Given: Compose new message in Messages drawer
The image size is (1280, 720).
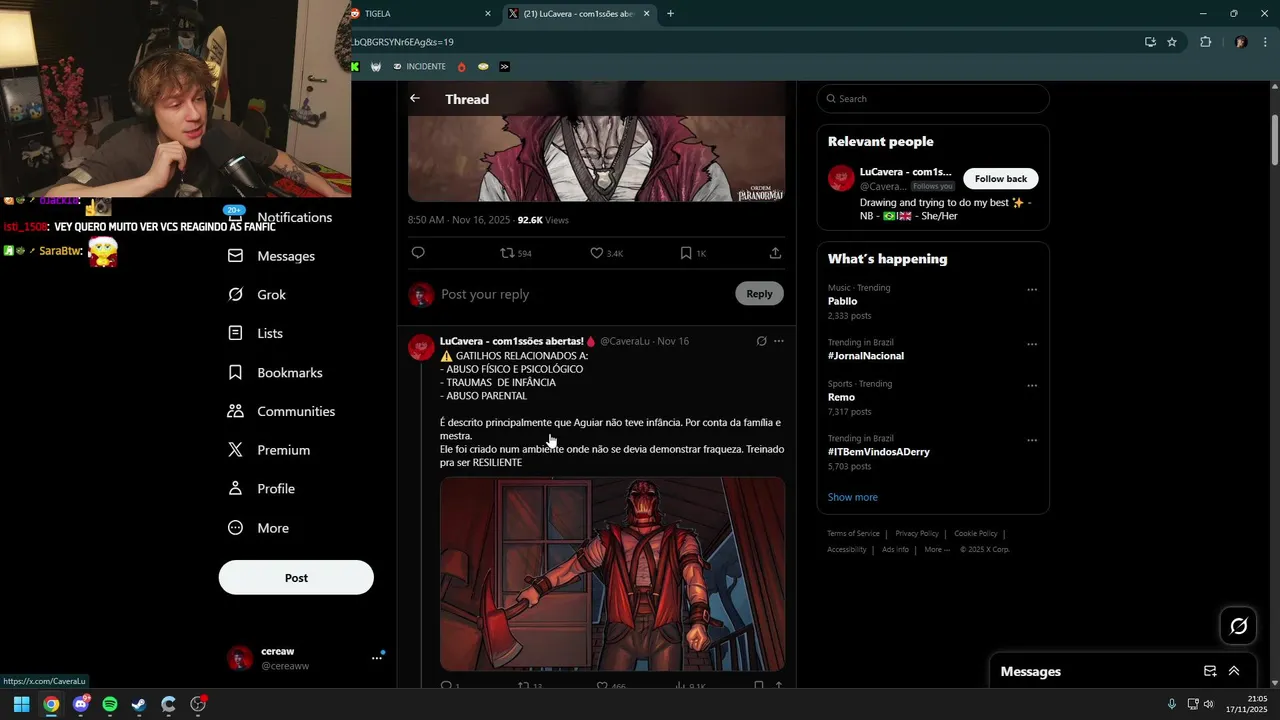Looking at the screenshot, I should click(x=1210, y=671).
